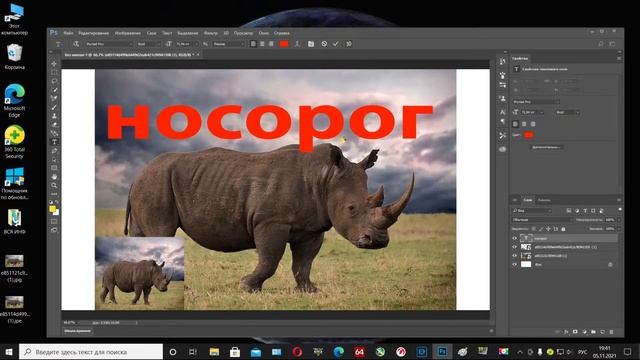640x360 pixels.
Task: Switch to the Каналы tab
Action: tap(544, 200)
